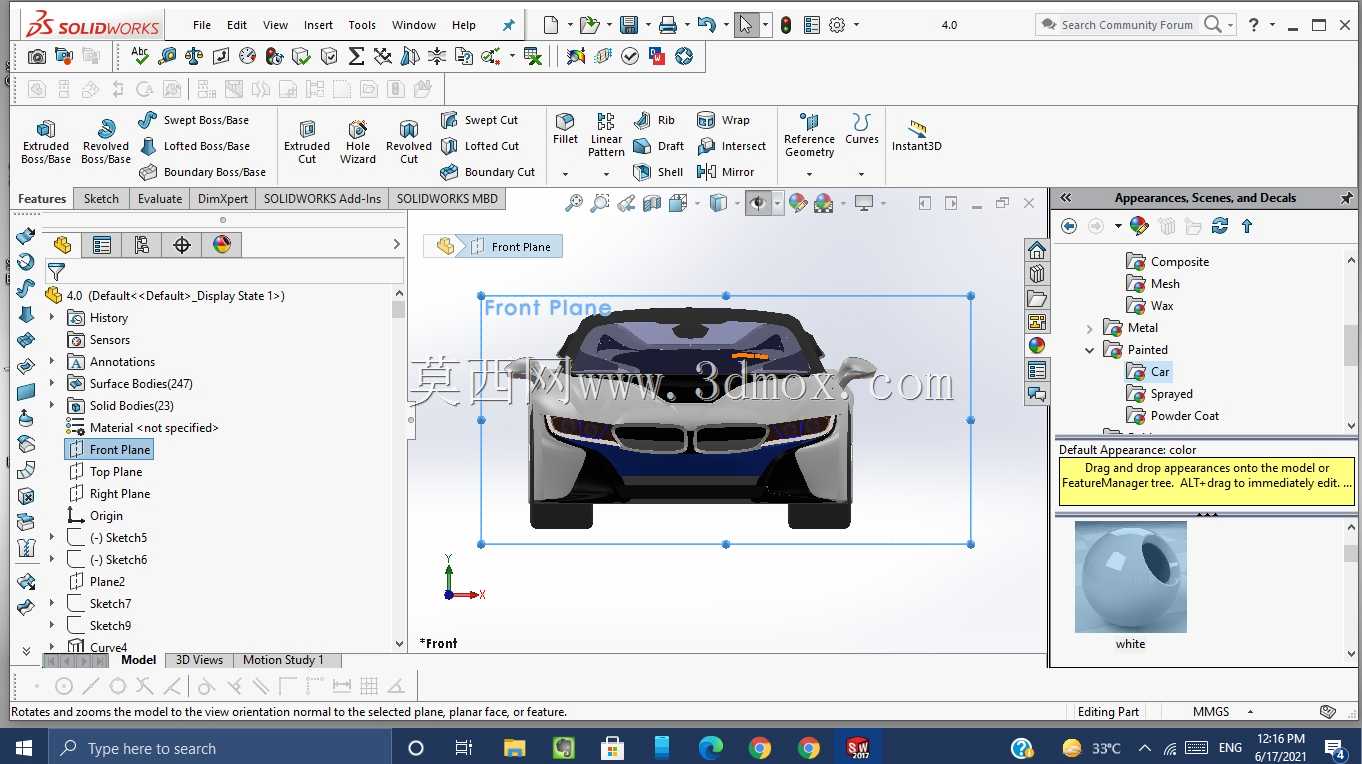Screen dimensions: 1362x764
Task: Toggle the Instant3D mode
Action: (917, 136)
